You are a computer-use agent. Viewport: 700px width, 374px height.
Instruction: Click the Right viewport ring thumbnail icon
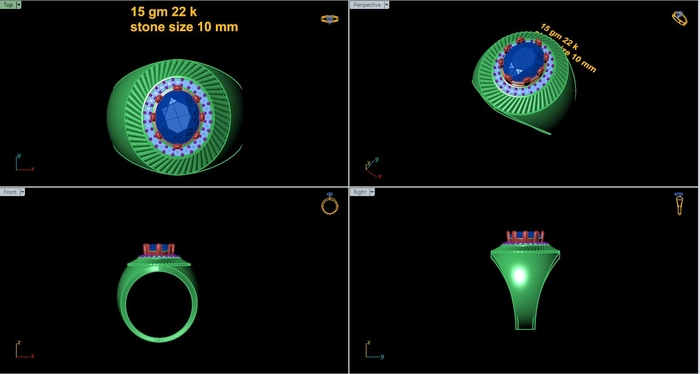click(x=679, y=204)
